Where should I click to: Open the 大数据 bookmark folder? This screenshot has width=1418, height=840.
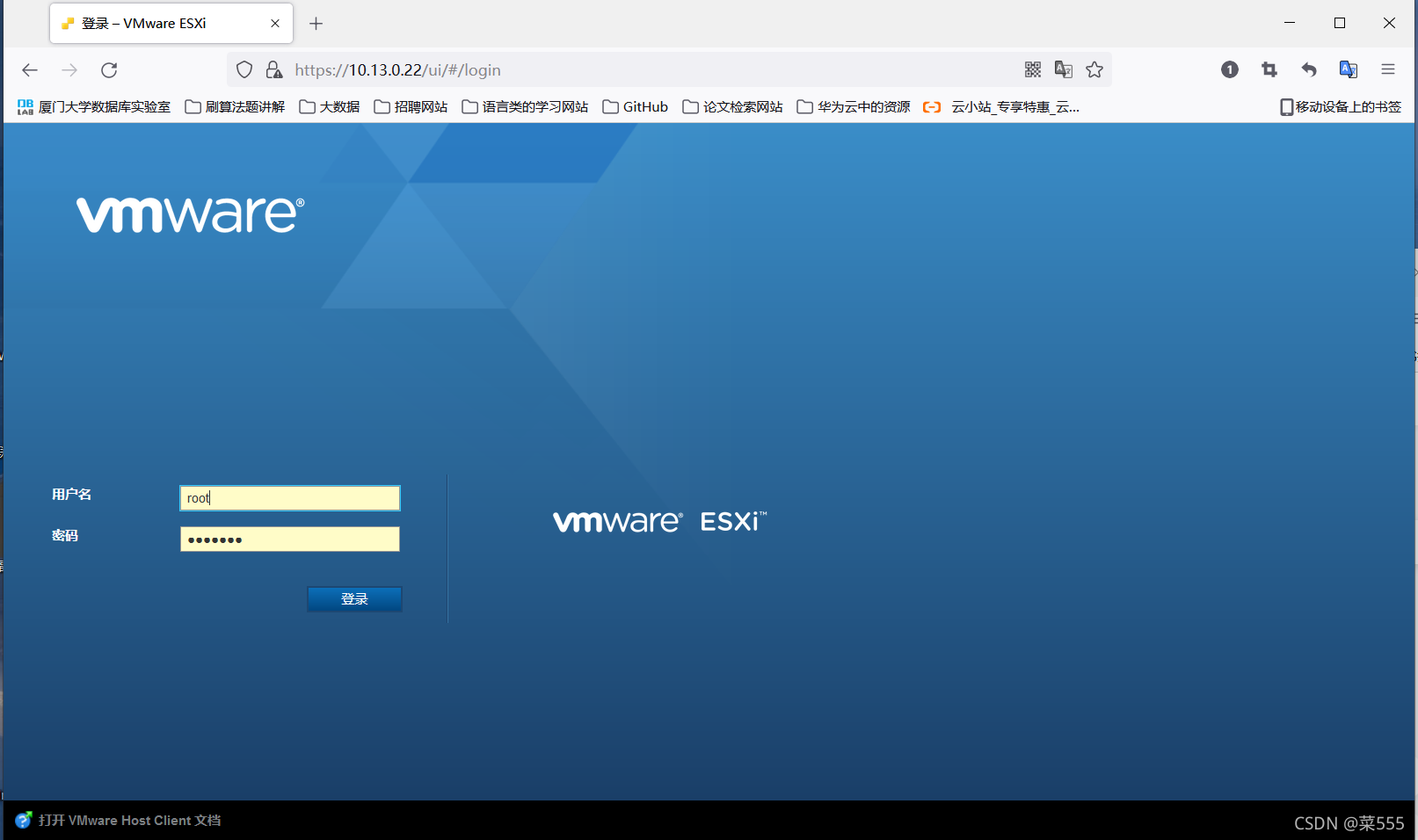[330, 107]
